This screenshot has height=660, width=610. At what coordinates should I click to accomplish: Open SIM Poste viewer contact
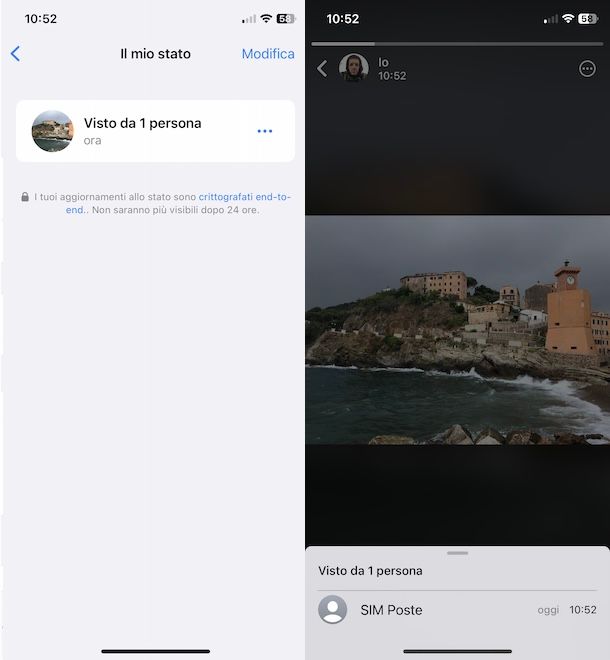point(457,609)
